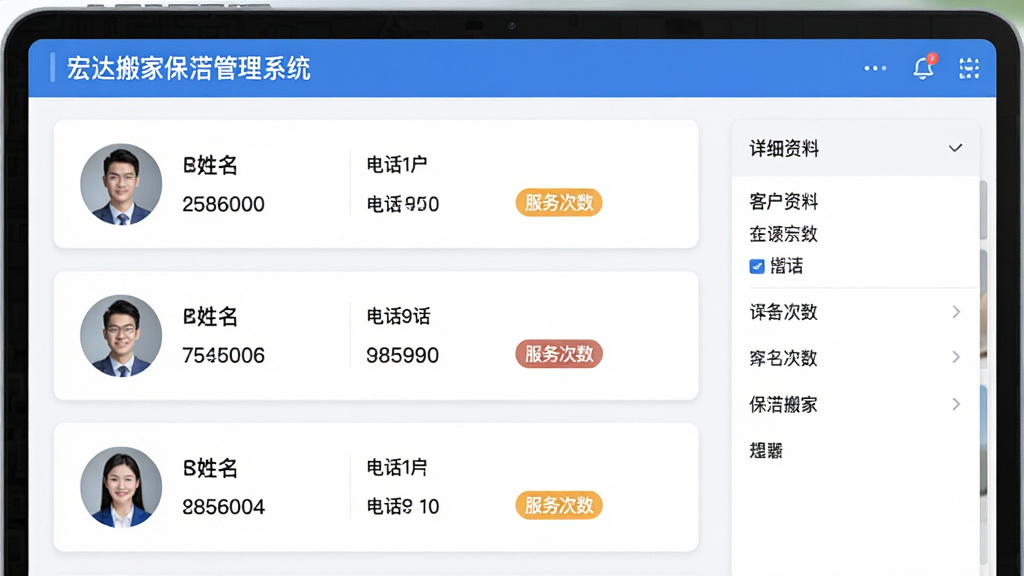
Task: Toggle the 熠诘 checkbox
Action: pos(757,266)
